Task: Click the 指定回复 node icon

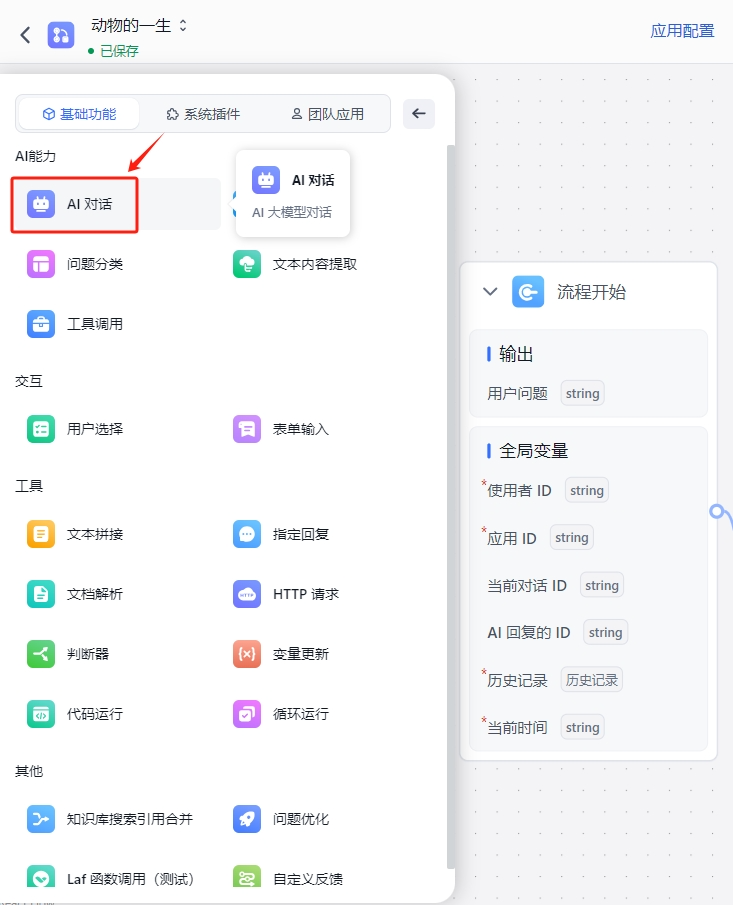Action: coord(247,534)
